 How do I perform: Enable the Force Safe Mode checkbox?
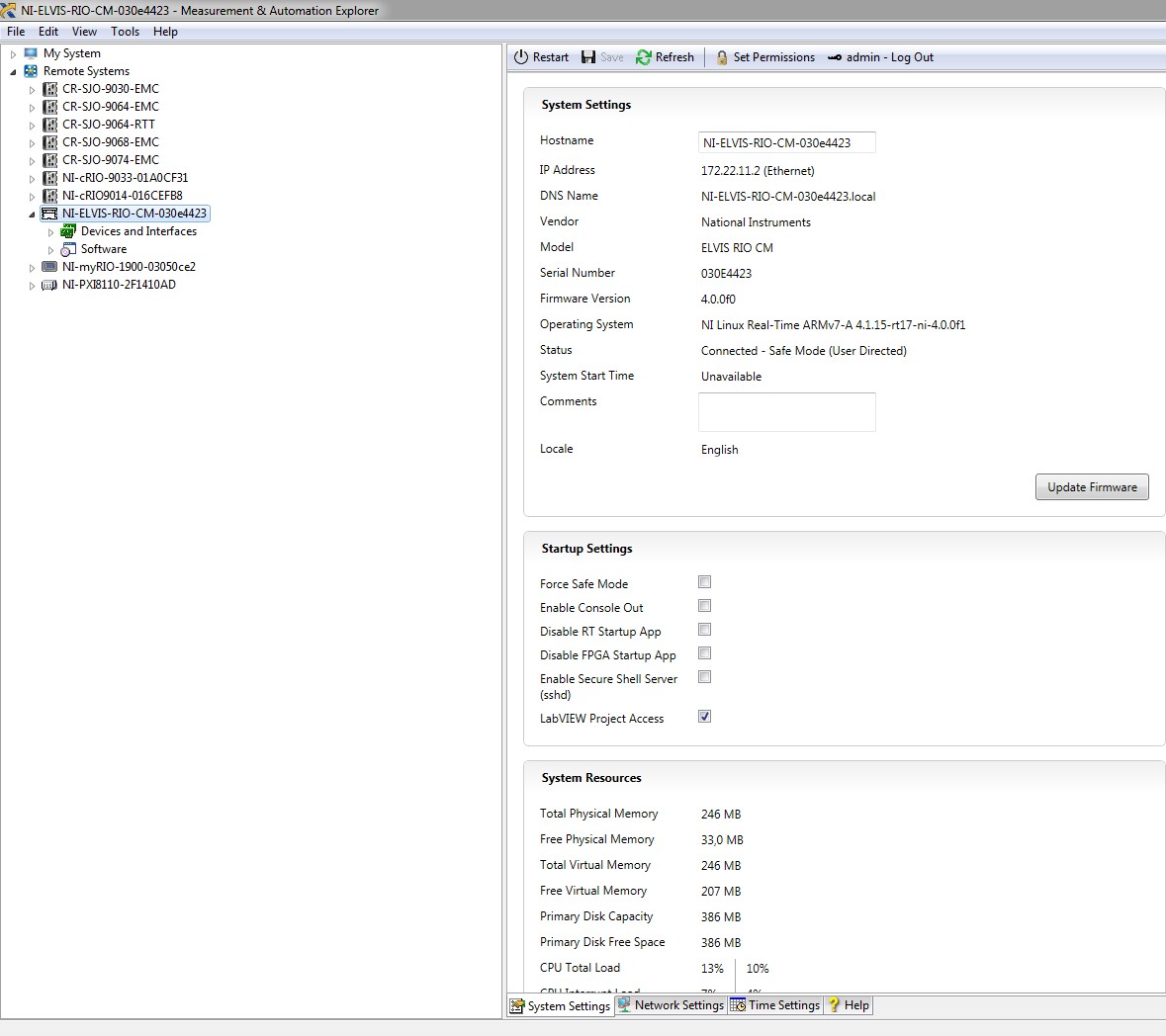coord(705,582)
